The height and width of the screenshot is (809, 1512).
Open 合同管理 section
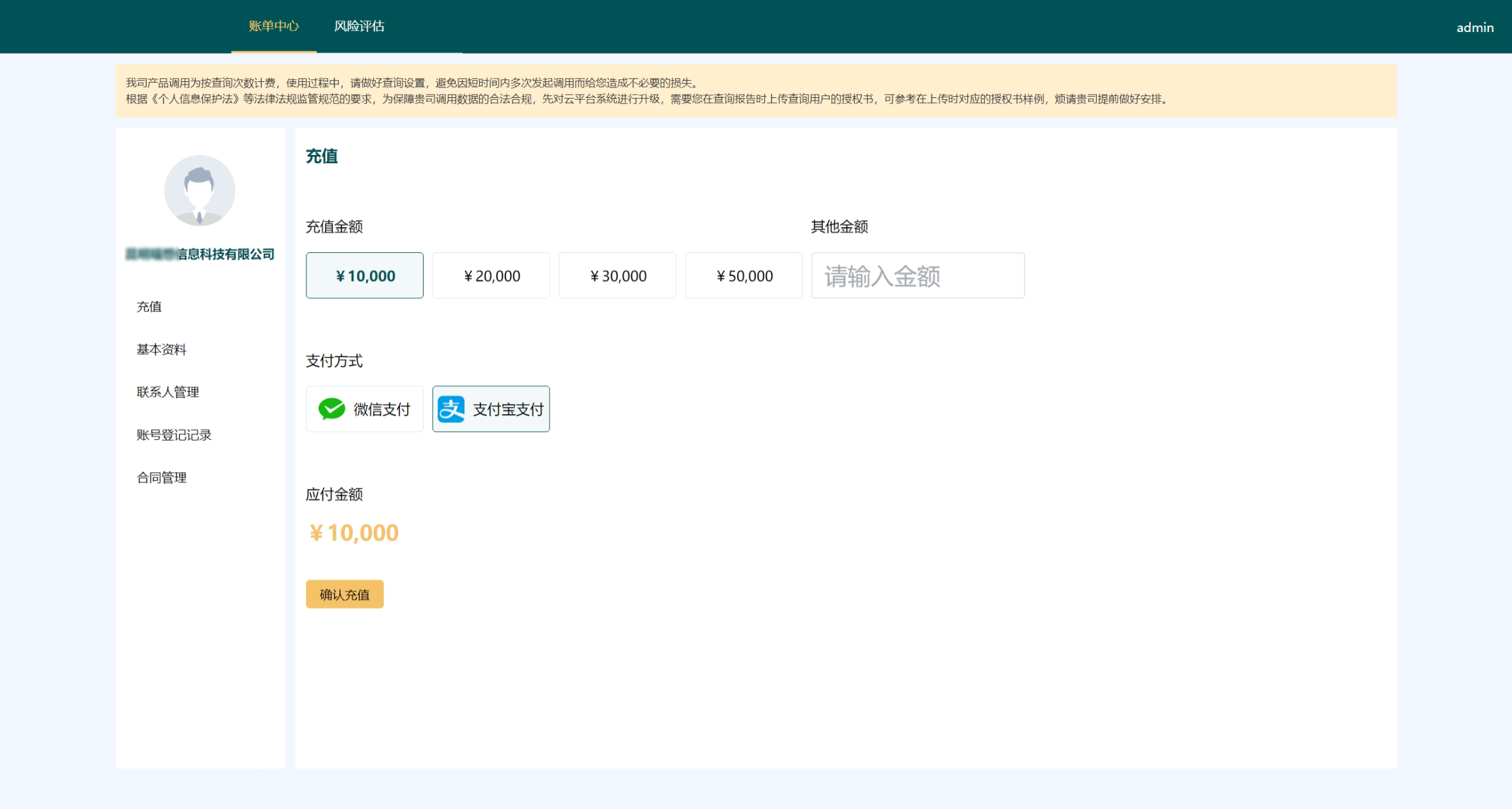click(162, 477)
